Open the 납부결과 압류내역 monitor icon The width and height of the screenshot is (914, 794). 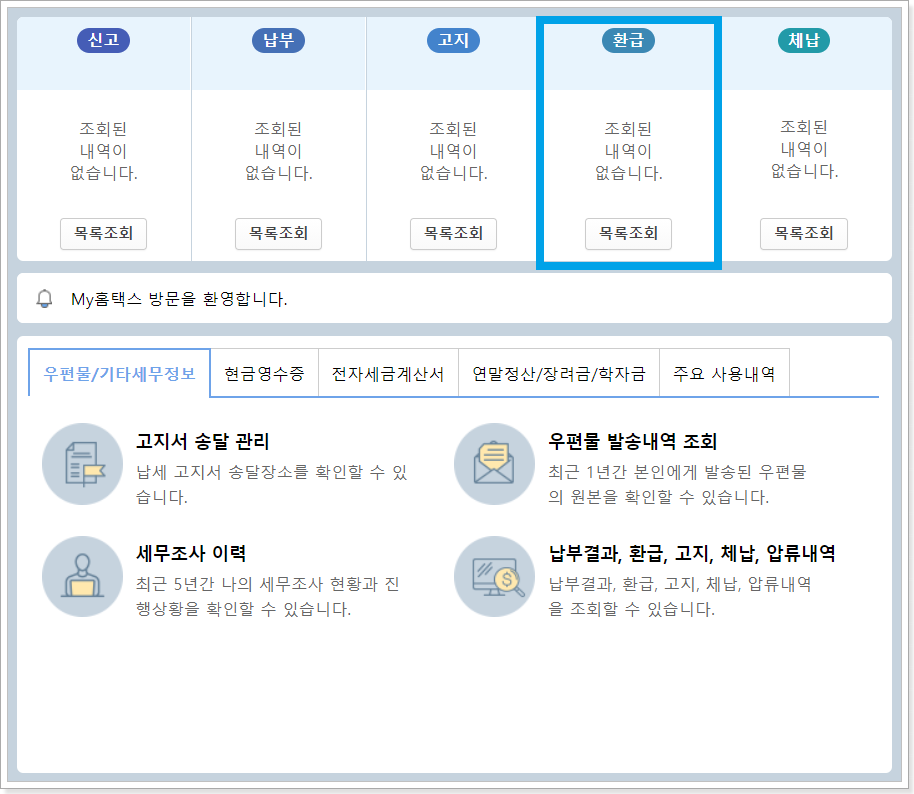click(x=494, y=576)
